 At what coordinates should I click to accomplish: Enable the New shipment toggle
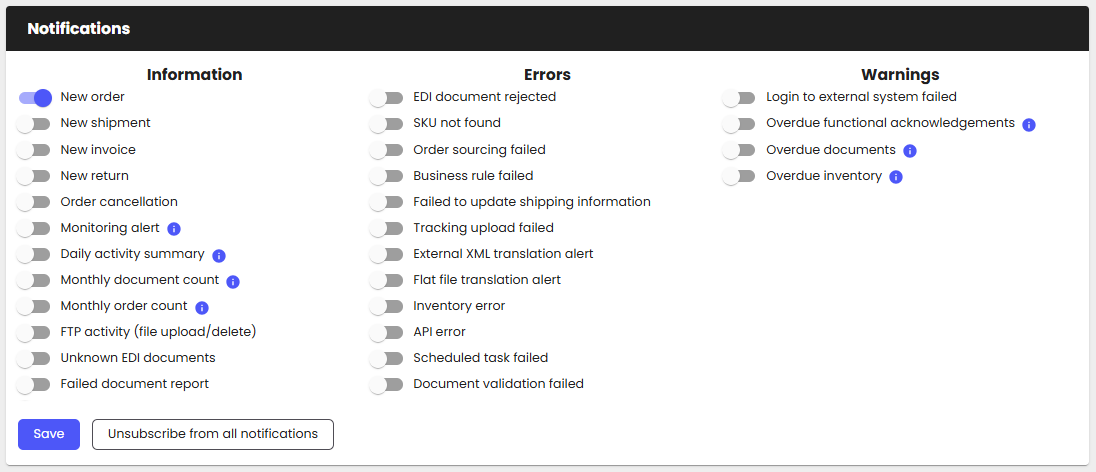[x=34, y=124]
